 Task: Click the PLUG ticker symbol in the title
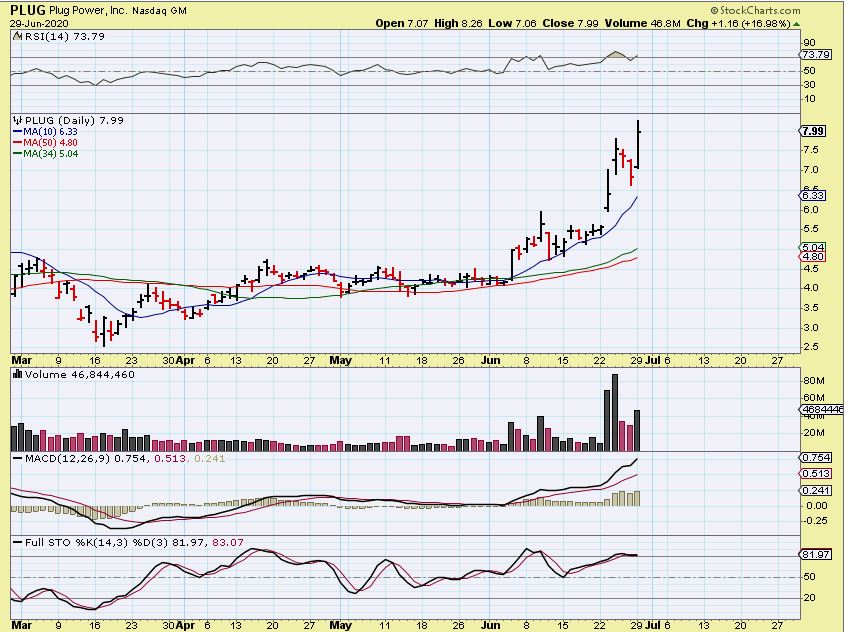pyautogui.click(x=28, y=10)
